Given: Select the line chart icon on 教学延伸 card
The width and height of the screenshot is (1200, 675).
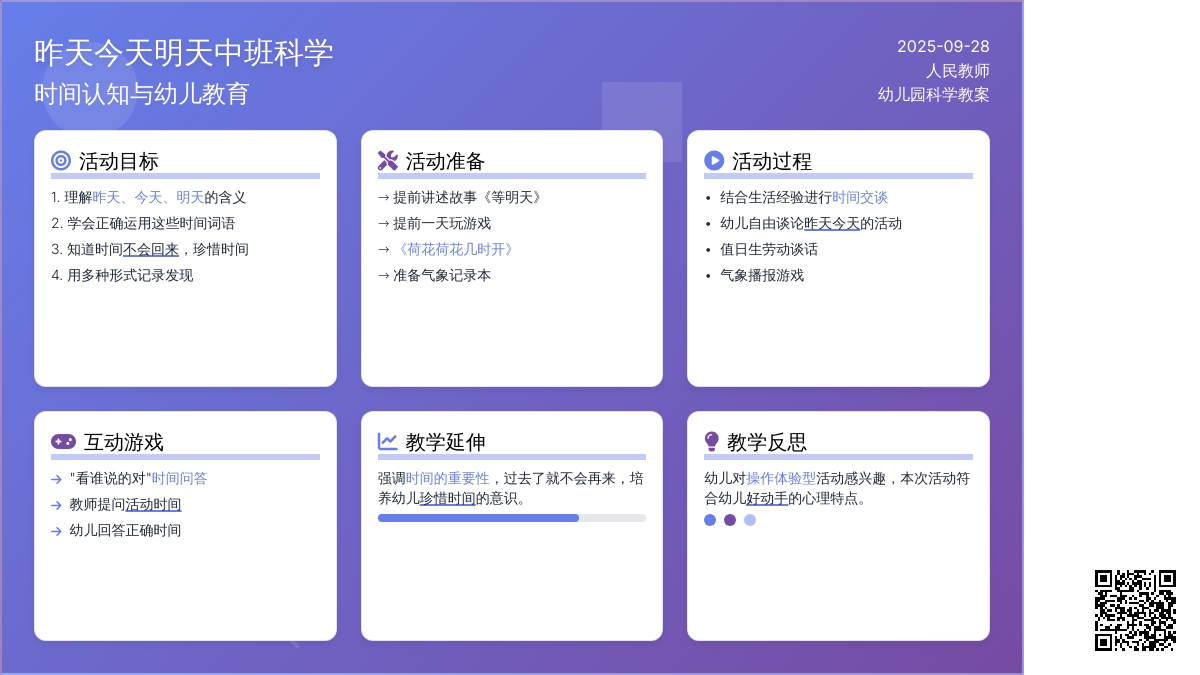Looking at the screenshot, I should point(389,441).
